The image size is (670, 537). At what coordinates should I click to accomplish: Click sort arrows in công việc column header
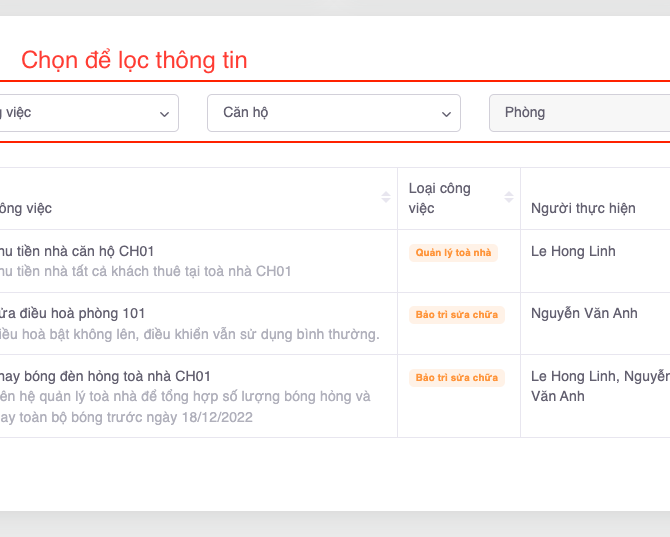click(x=386, y=198)
